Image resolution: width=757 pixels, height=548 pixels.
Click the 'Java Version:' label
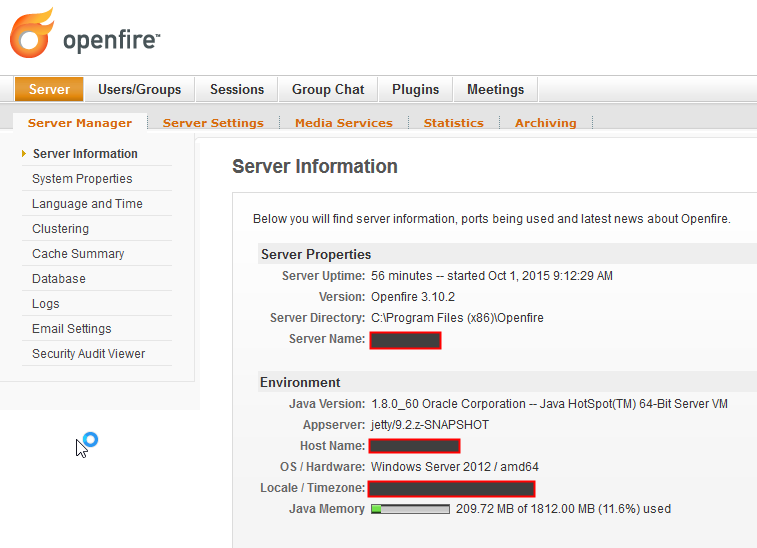327,404
